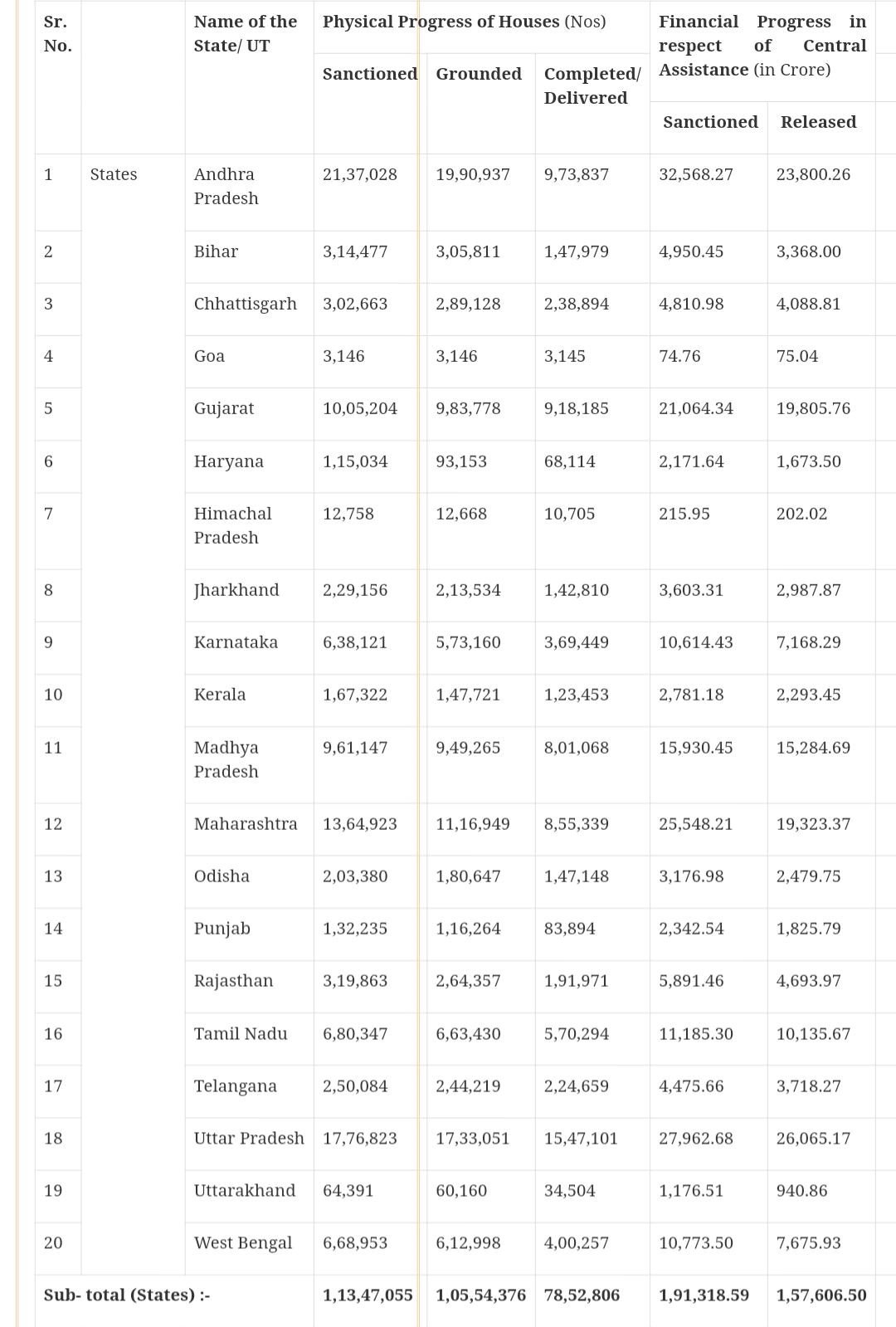Select the sub-total released amount 1,57,606.50
The height and width of the screenshot is (1327, 896).
pyautogui.click(x=821, y=1295)
